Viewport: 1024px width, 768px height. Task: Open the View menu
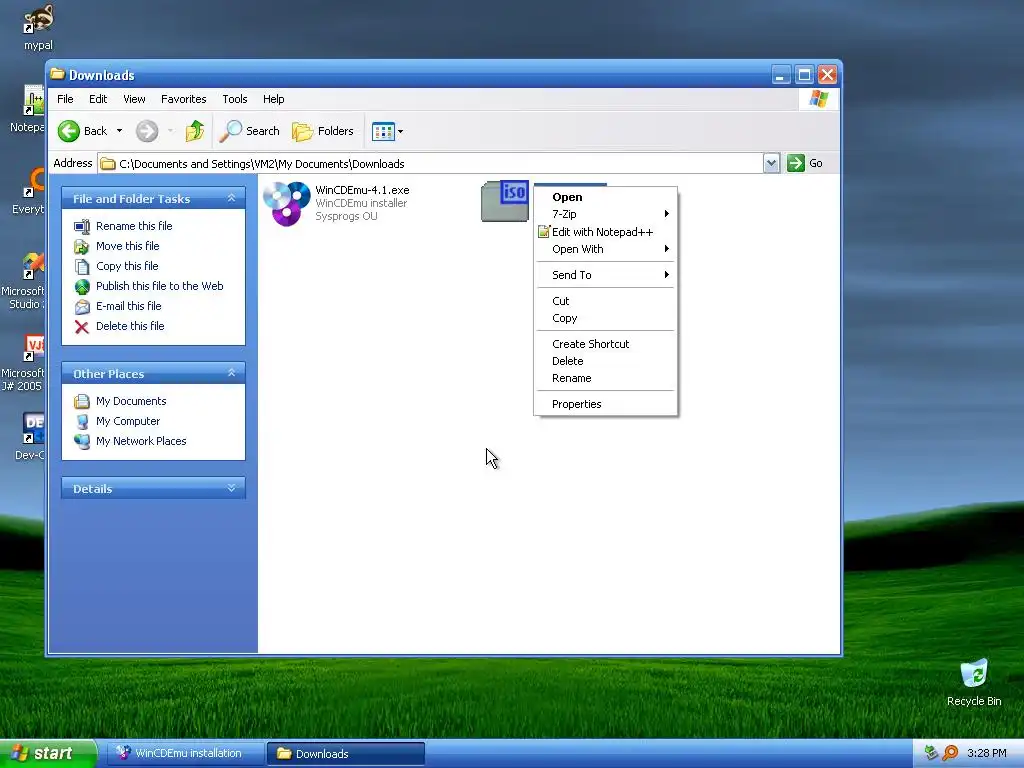click(x=134, y=99)
